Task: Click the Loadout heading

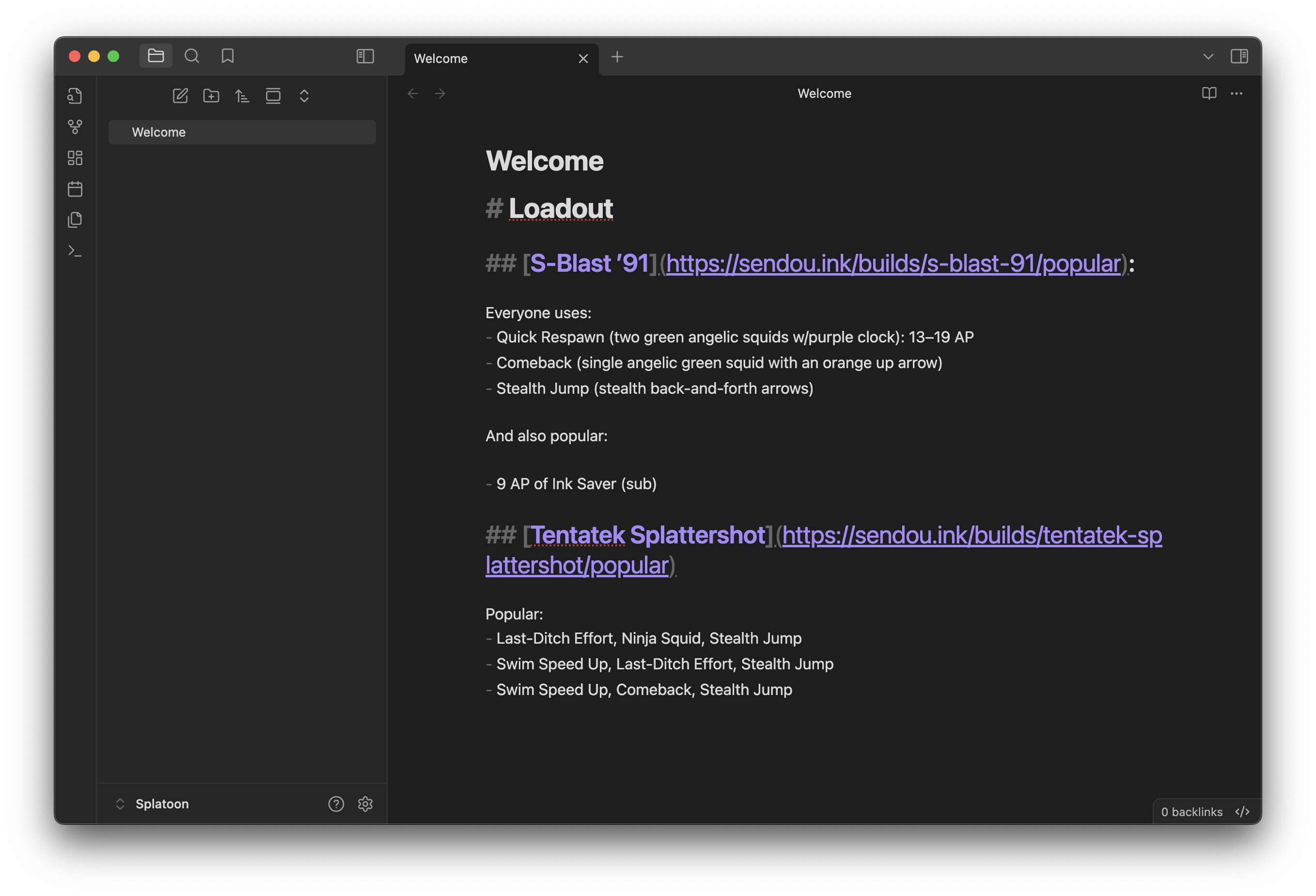Action: coord(561,208)
